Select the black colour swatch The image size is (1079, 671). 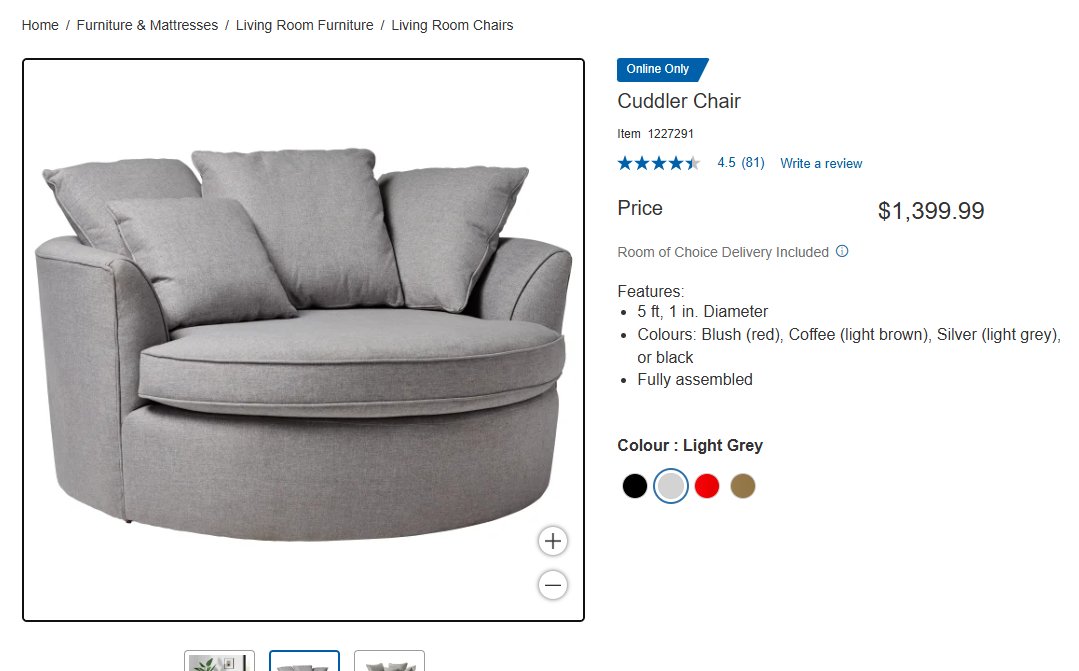pos(634,486)
